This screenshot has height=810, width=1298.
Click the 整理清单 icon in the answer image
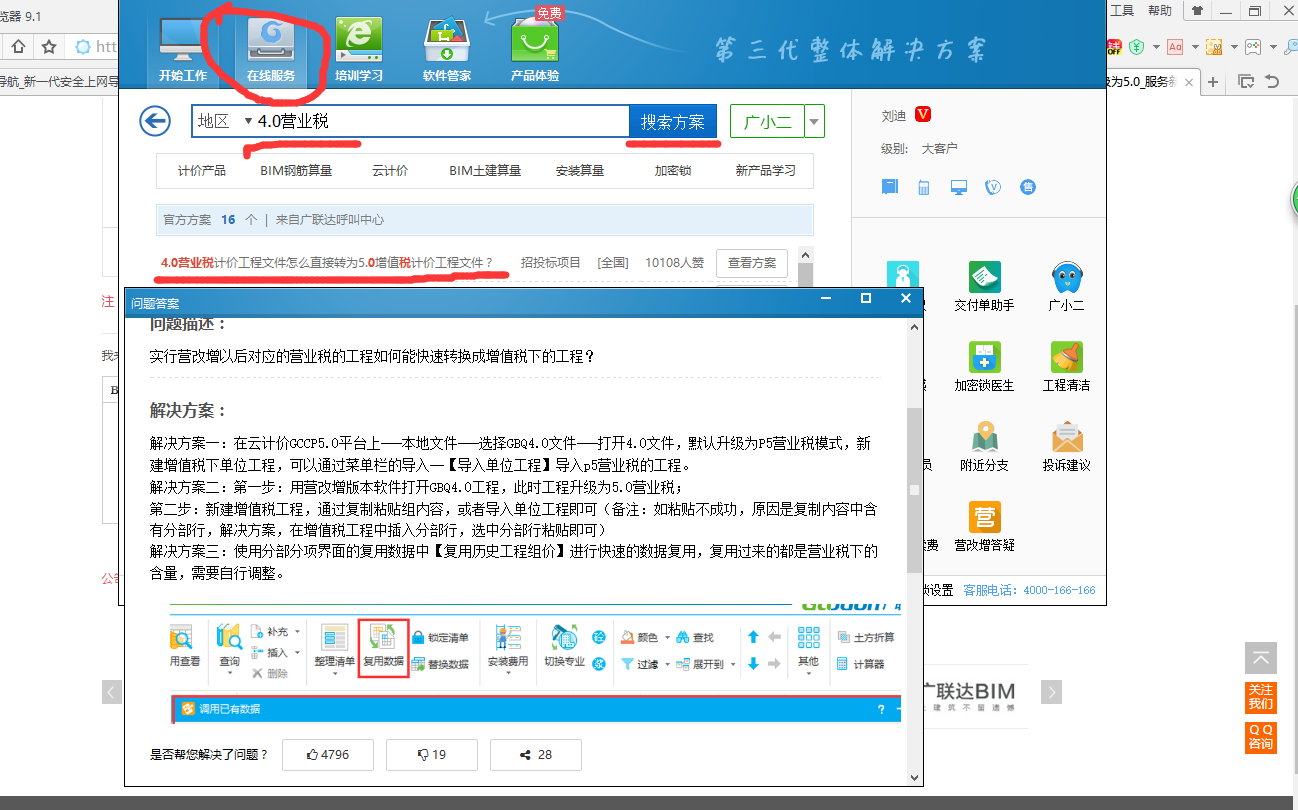tap(334, 647)
